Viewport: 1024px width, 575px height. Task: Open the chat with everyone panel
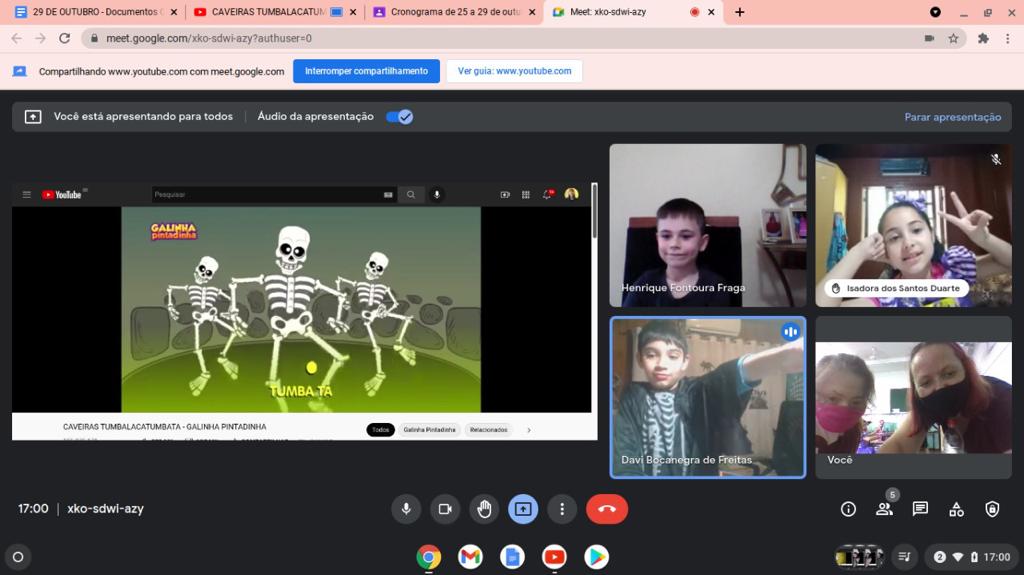point(920,509)
